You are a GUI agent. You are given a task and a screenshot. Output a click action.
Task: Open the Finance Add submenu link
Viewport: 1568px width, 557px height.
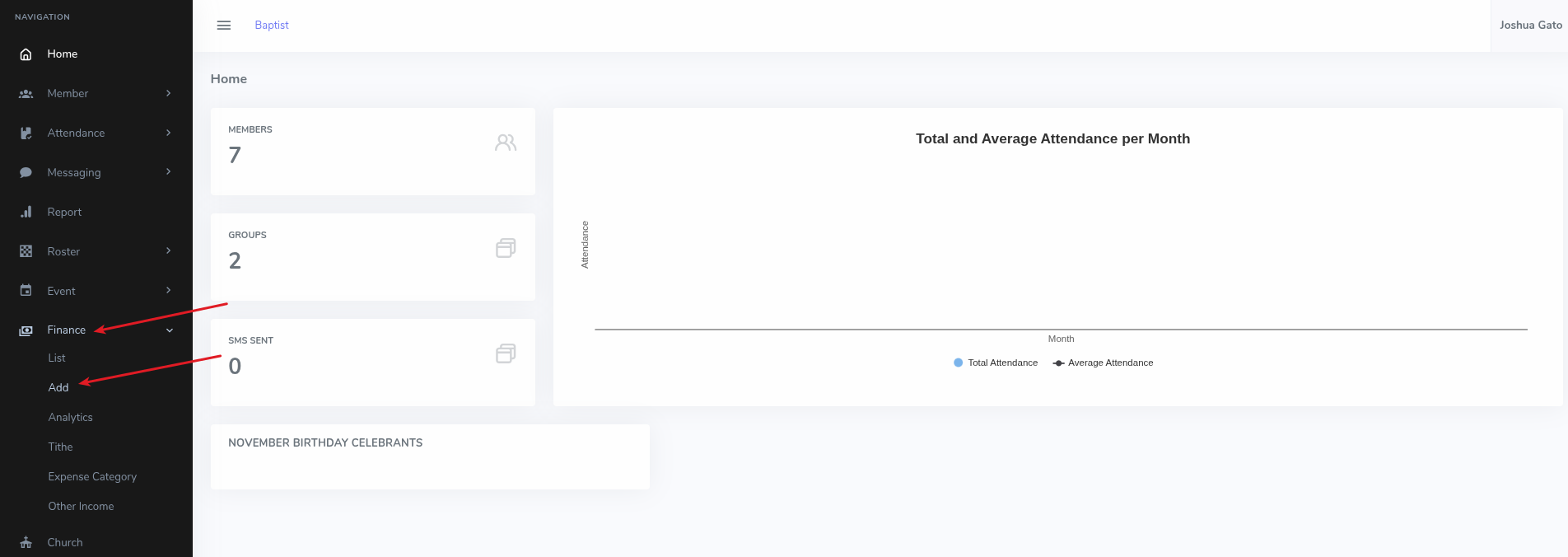coord(58,388)
